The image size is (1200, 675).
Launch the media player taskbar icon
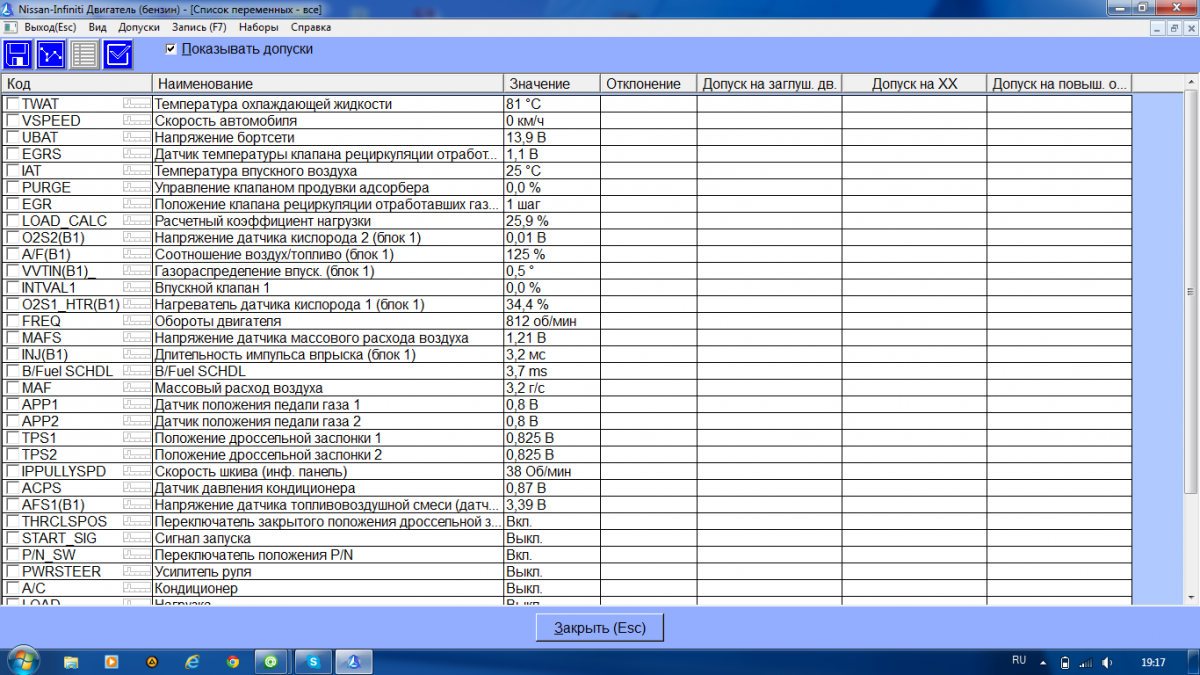[111, 662]
